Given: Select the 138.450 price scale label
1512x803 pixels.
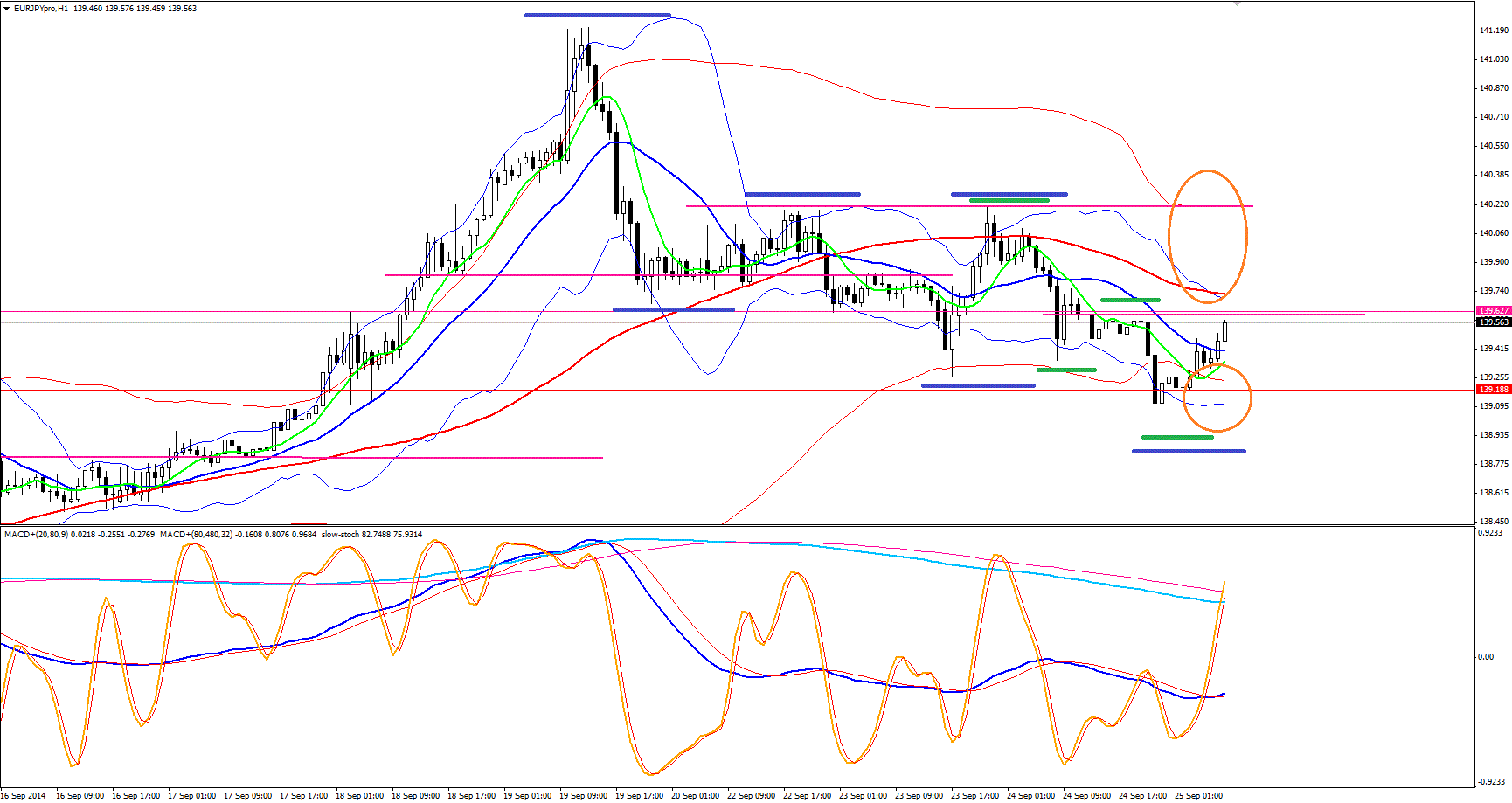Looking at the screenshot, I should pyautogui.click(x=1494, y=522).
